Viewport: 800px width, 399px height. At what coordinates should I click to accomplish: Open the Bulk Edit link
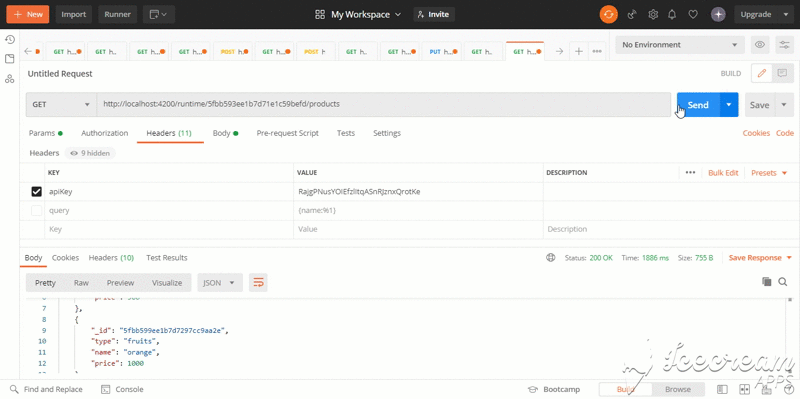click(x=723, y=173)
